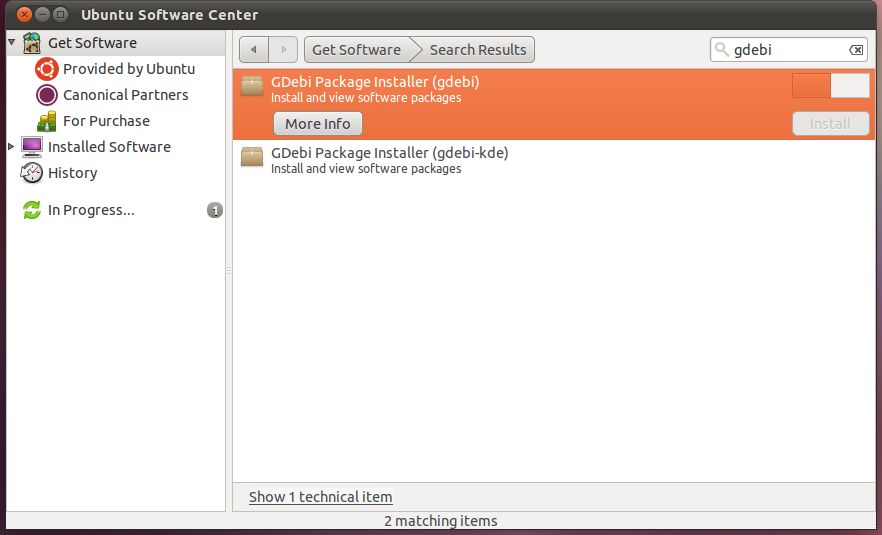This screenshot has height=535, width=882.
Task: Open More Info for the gdebi package
Action: [318, 124]
